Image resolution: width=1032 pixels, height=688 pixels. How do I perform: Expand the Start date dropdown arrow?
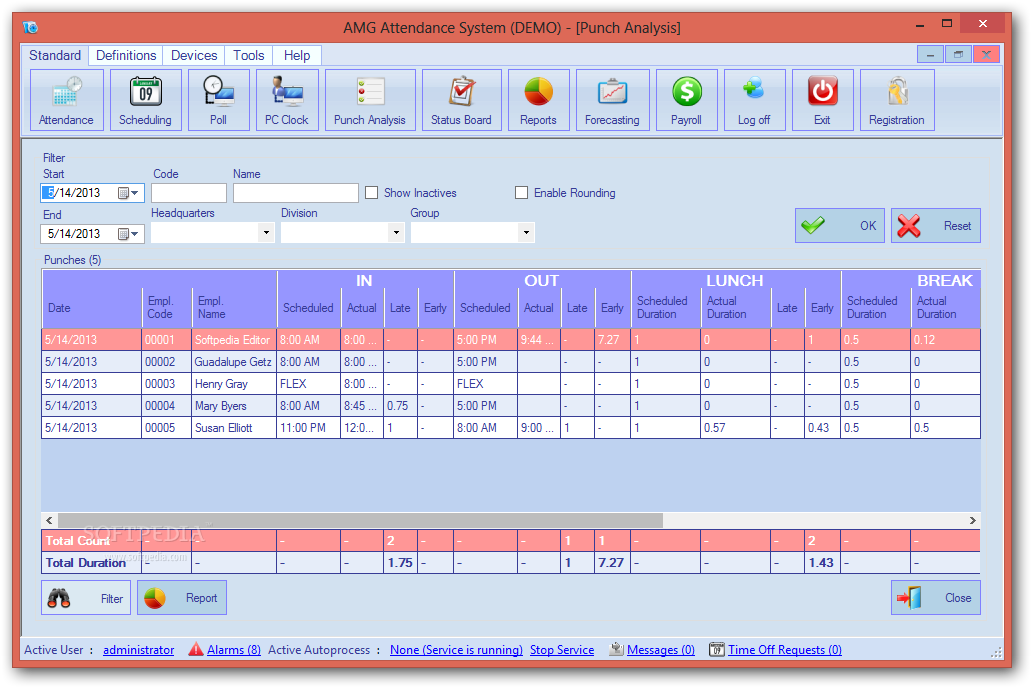tap(135, 193)
